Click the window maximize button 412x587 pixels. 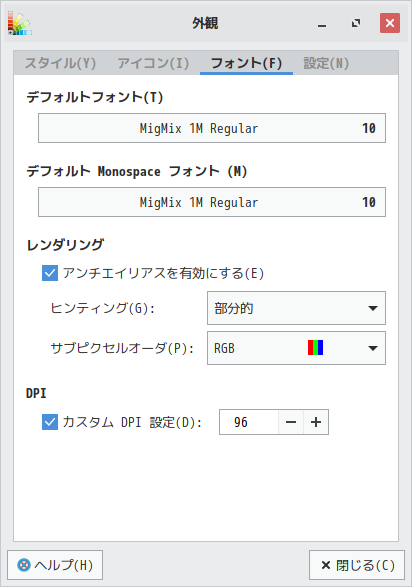coord(356,24)
